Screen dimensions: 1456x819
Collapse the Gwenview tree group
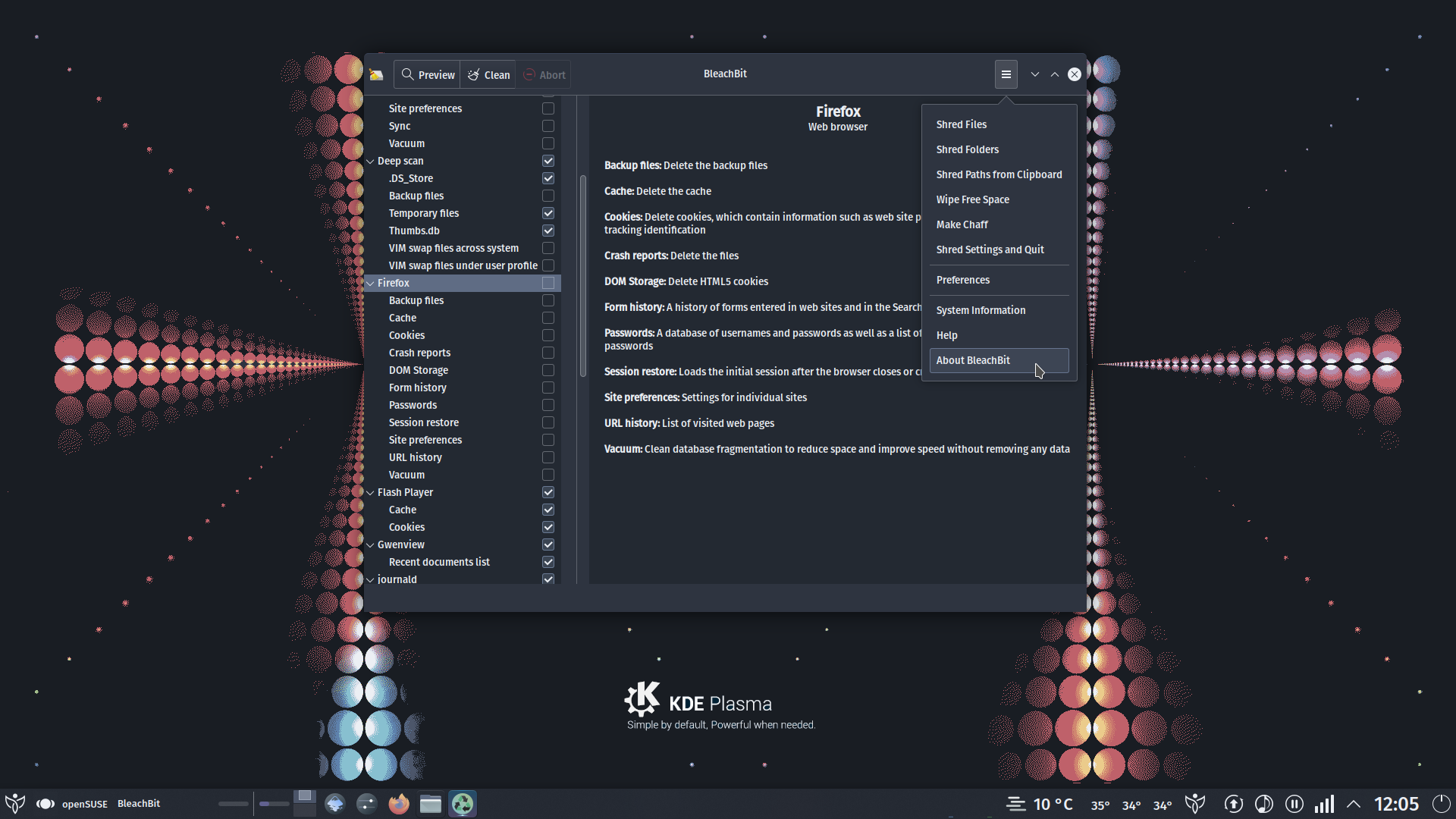pos(371,545)
